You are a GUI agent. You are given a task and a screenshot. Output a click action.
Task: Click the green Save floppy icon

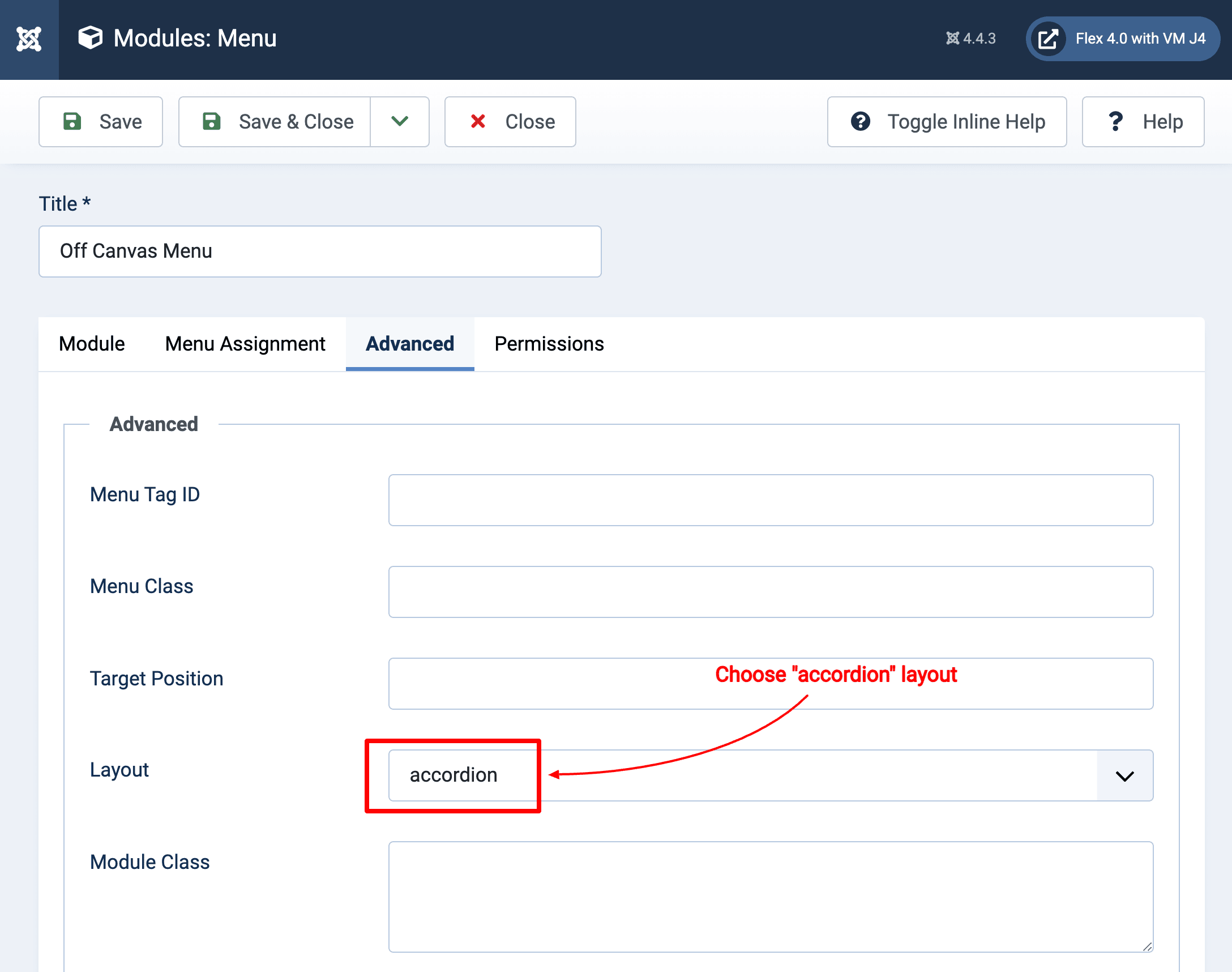click(72, 122)
